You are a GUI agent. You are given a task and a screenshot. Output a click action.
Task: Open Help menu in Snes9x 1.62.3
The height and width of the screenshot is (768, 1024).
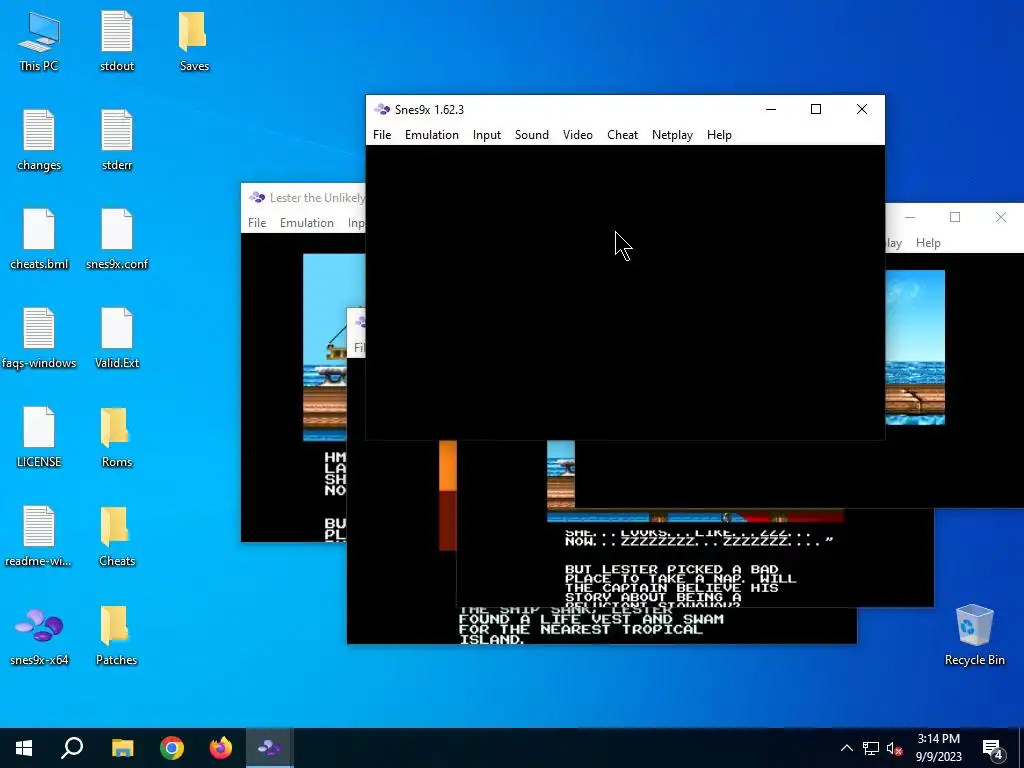(719, 135)
